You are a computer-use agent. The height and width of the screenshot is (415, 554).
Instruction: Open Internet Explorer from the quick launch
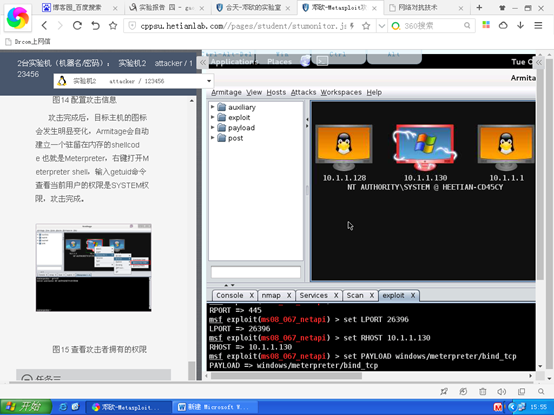(63, 407)
